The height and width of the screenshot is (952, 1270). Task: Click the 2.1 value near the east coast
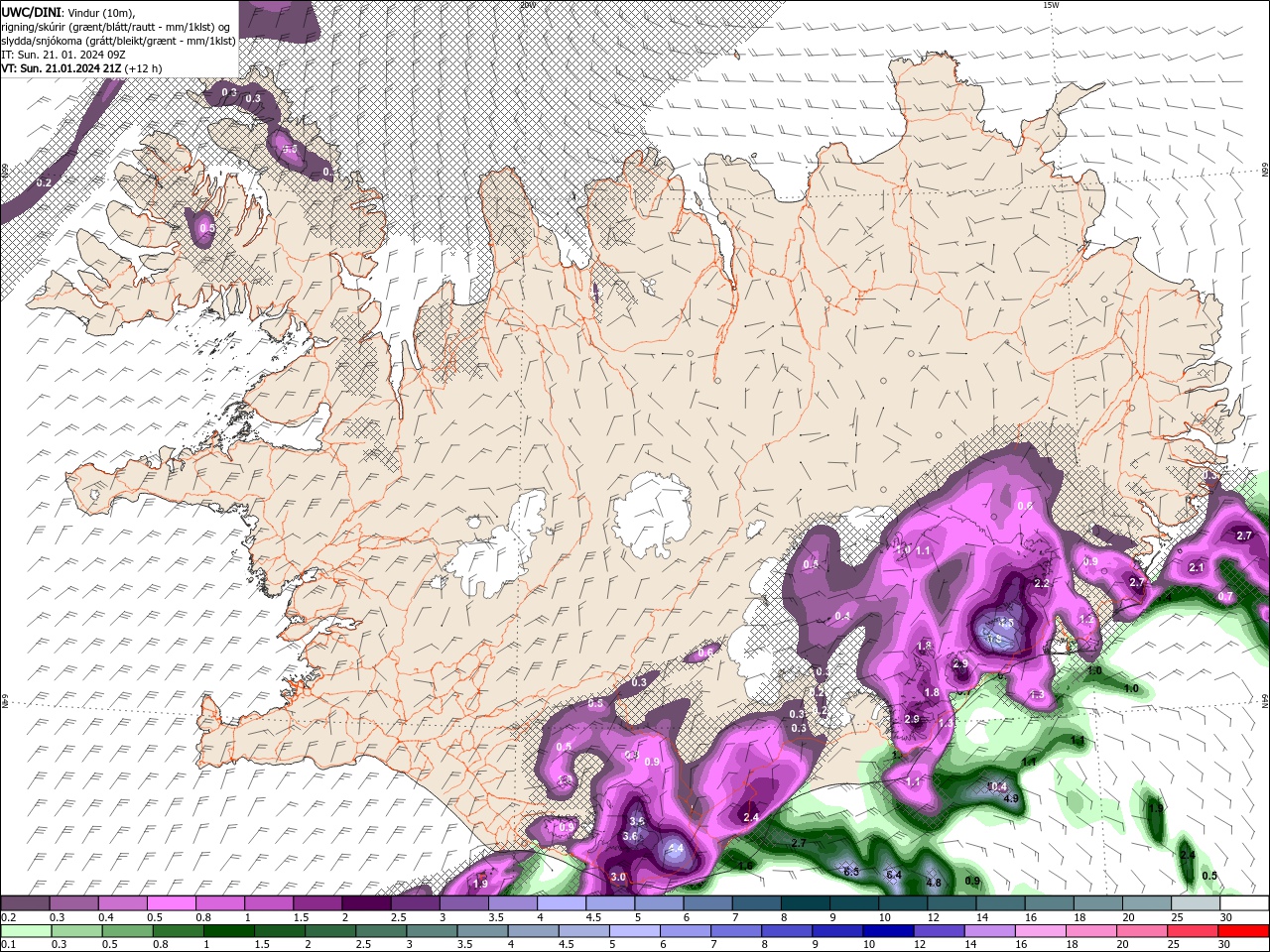pos(1196,567)
